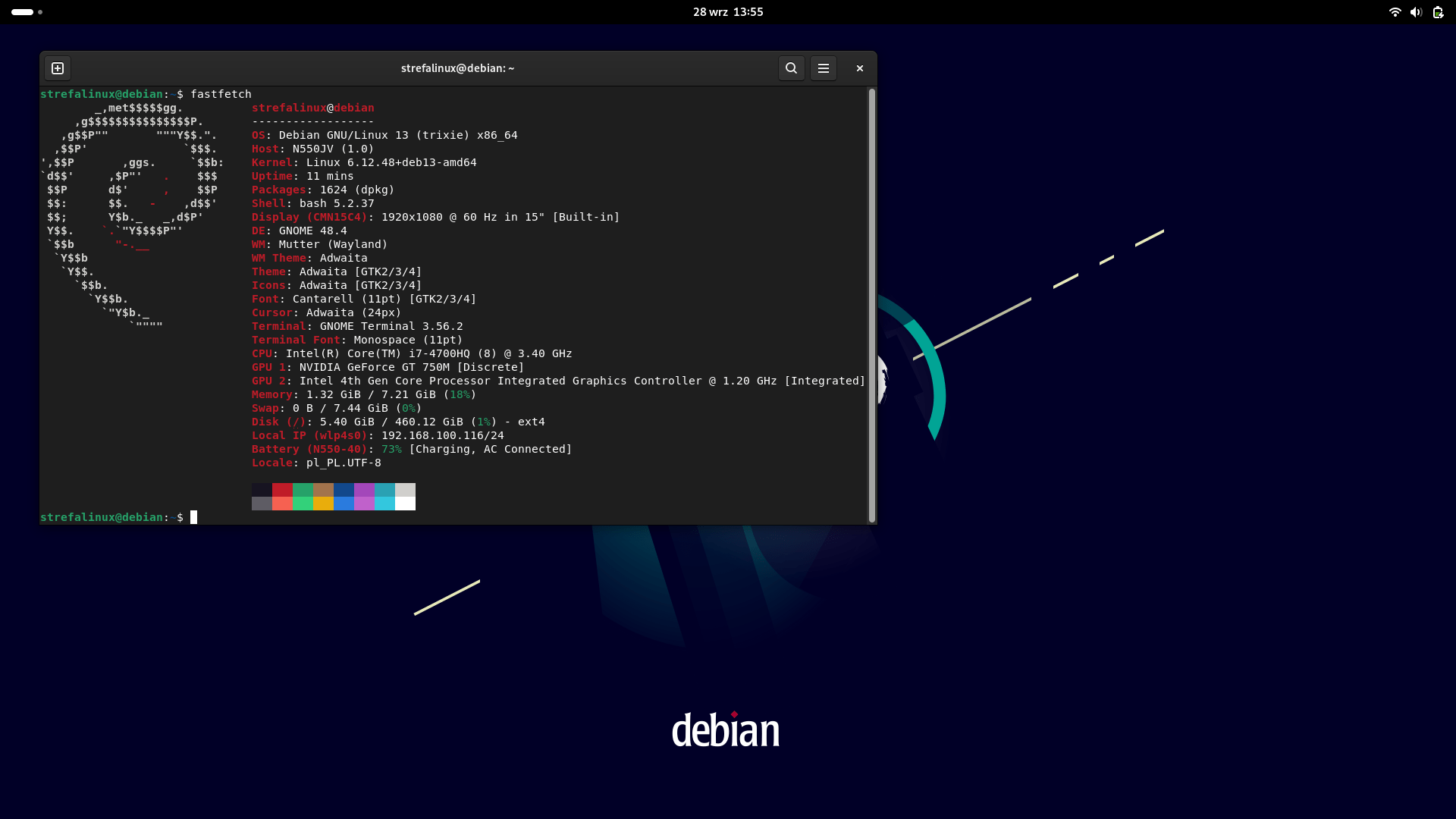
Task: Click the bright red color block
Action: point(282,504)
